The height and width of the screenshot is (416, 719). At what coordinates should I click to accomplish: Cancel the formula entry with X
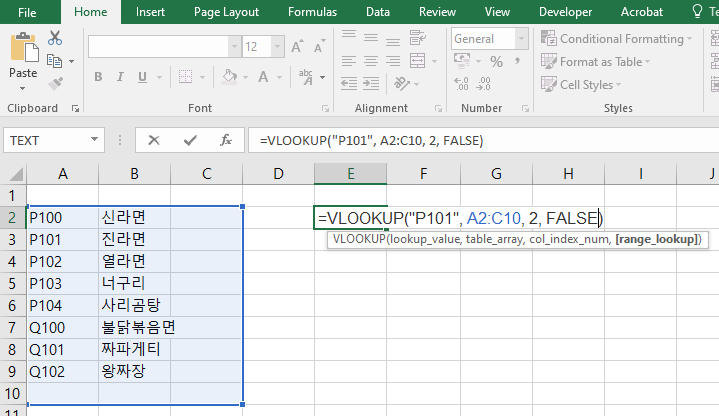tap(154, 140)
